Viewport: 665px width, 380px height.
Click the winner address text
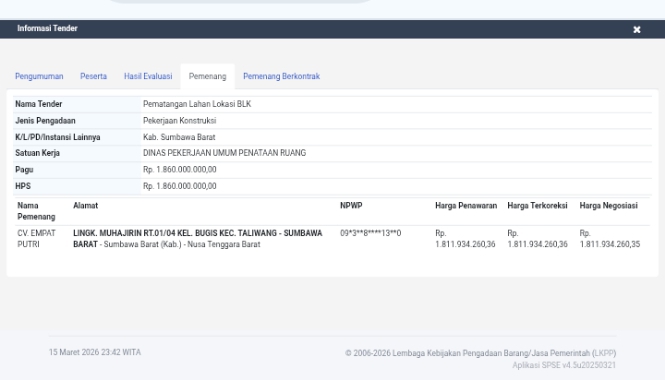pyautogui.click(x=198, y=238)
